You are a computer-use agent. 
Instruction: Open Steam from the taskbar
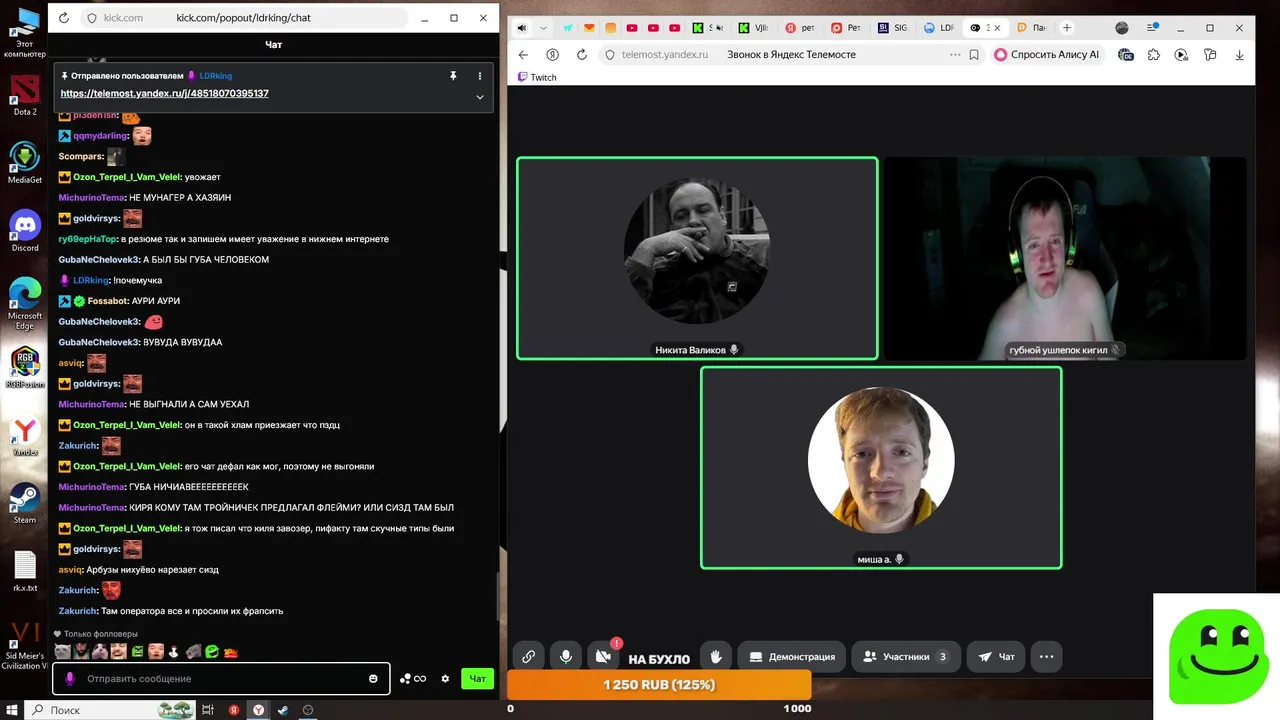(x=283, y=709)
